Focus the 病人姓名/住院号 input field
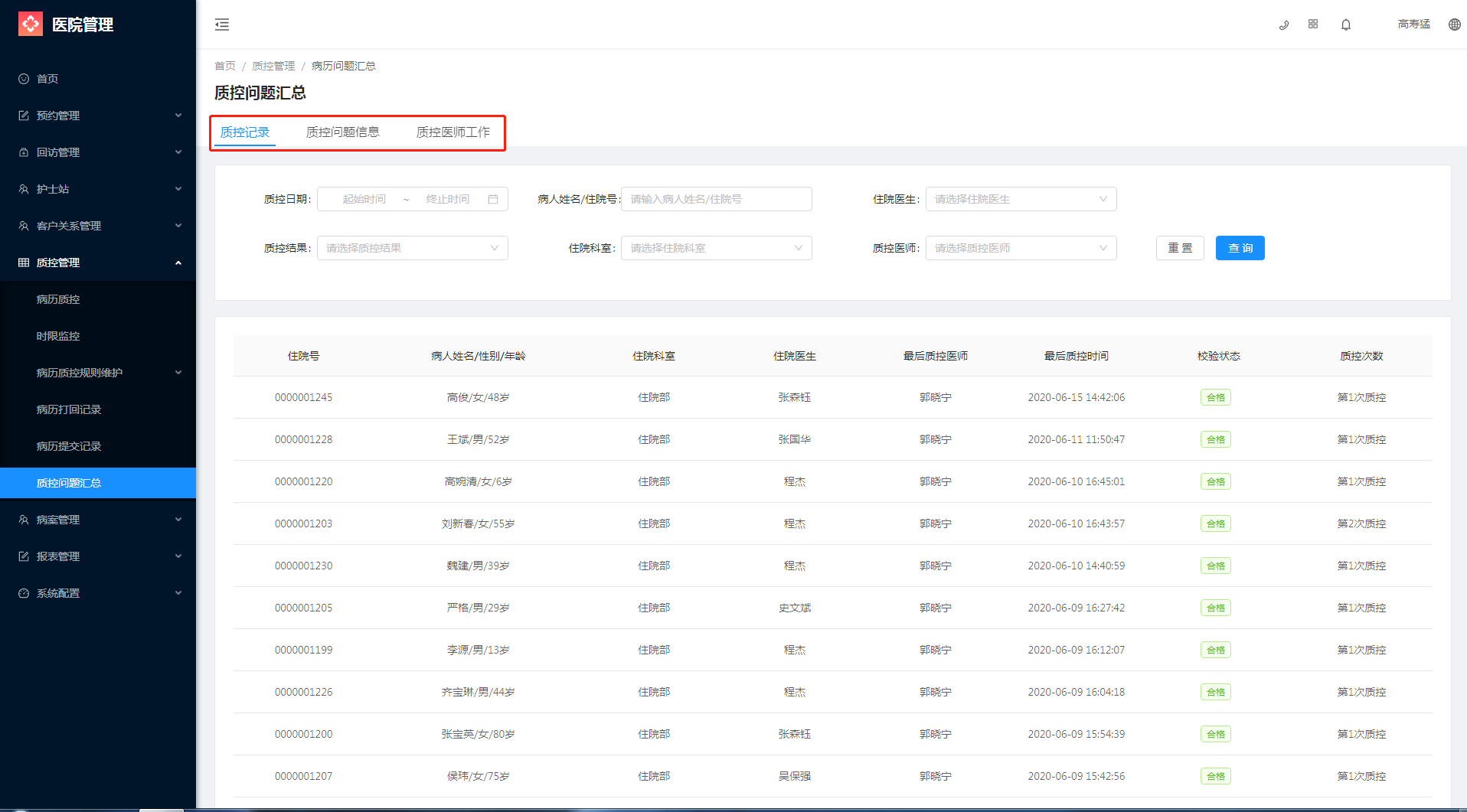The image size is (1467, 812). click(x=716, y=199)
